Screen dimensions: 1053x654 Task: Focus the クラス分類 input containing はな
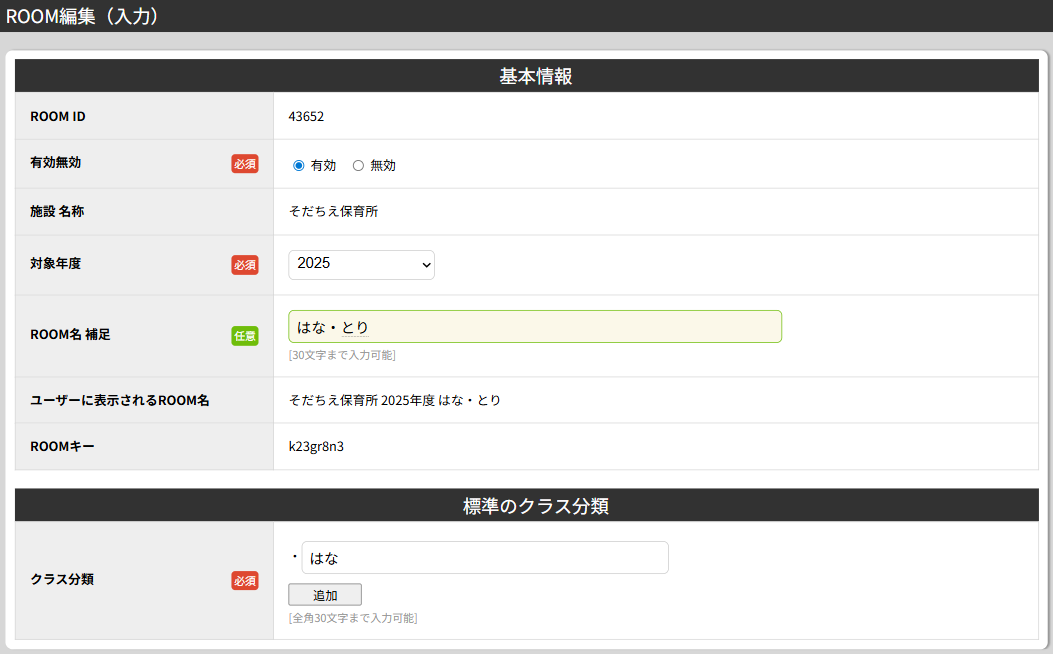(x=484, y=558)
